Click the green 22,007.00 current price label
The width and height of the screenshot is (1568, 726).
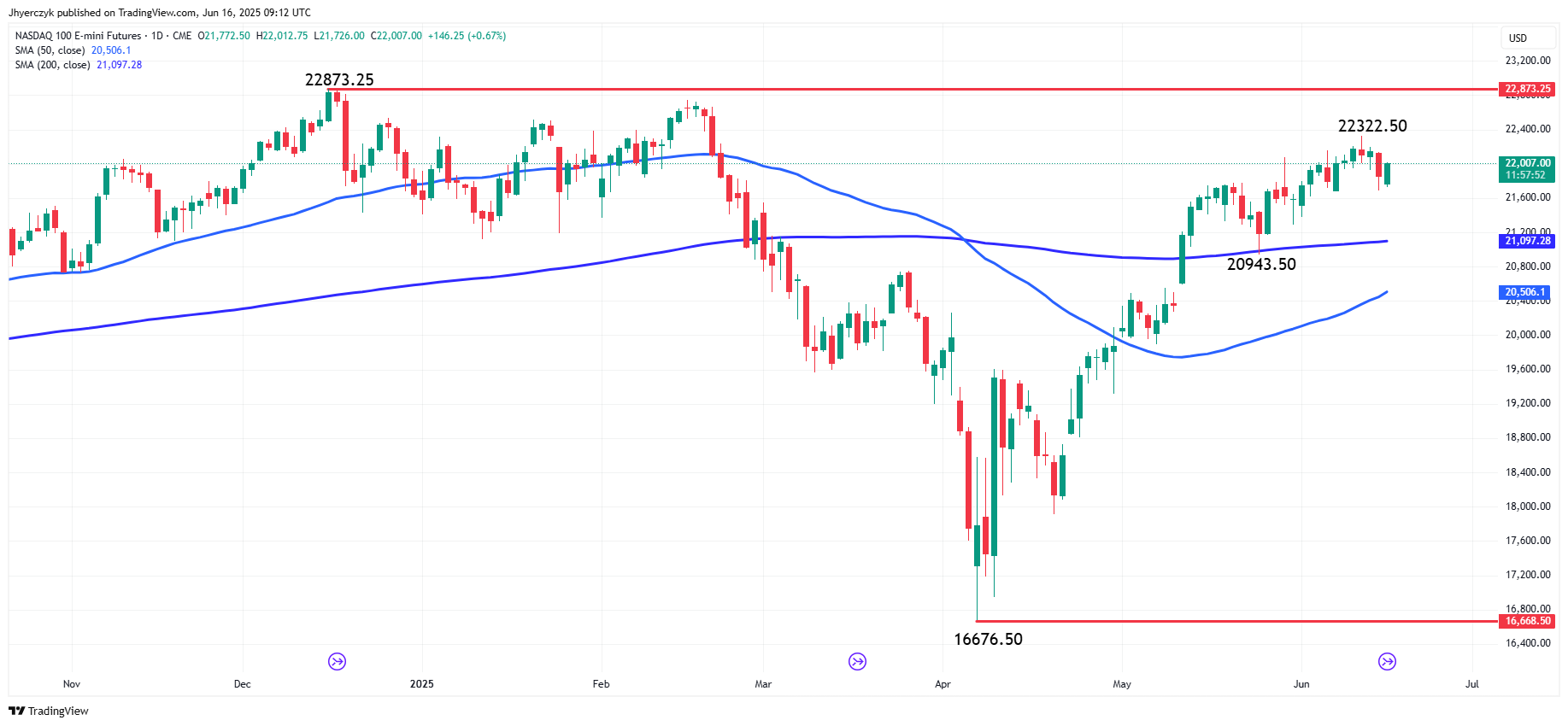[x=1527, y=168]
